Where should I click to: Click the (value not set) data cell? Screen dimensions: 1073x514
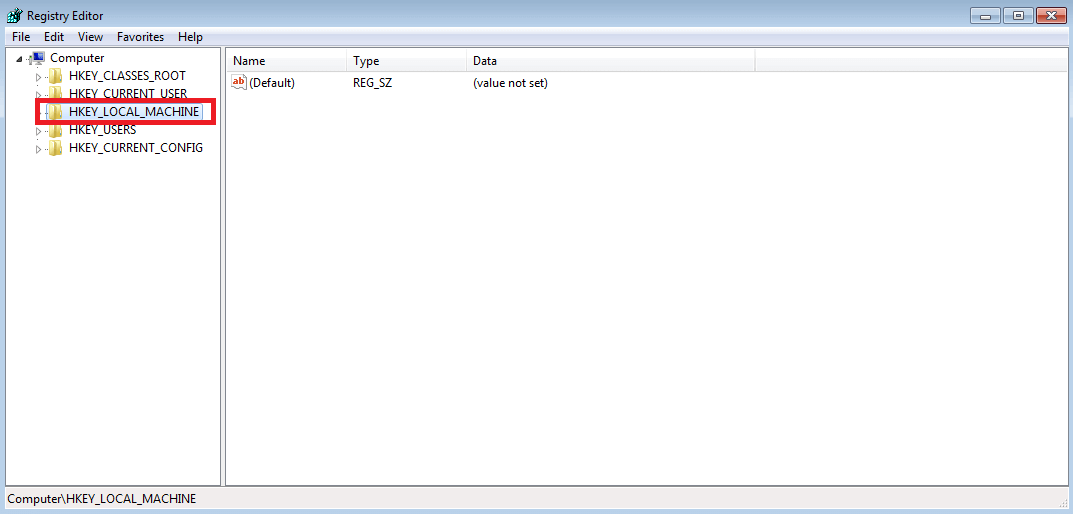pos(510,83)
